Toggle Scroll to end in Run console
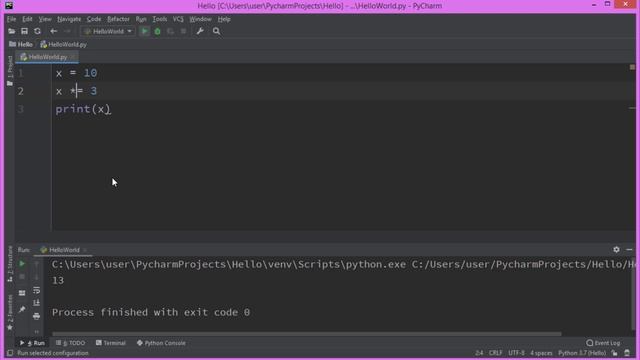This screenshot has height=360, width=640. 36,303
